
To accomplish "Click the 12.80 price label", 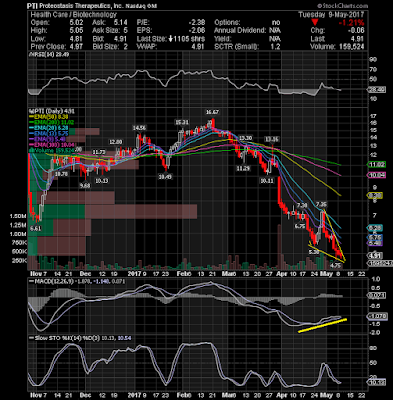I will [116, 142].
